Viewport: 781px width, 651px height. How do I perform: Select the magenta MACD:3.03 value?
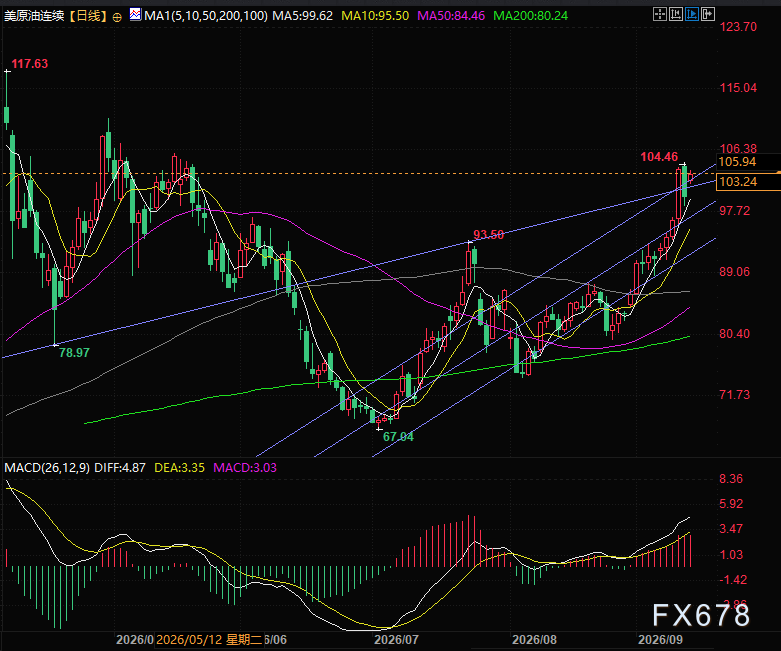coord(245,468)
